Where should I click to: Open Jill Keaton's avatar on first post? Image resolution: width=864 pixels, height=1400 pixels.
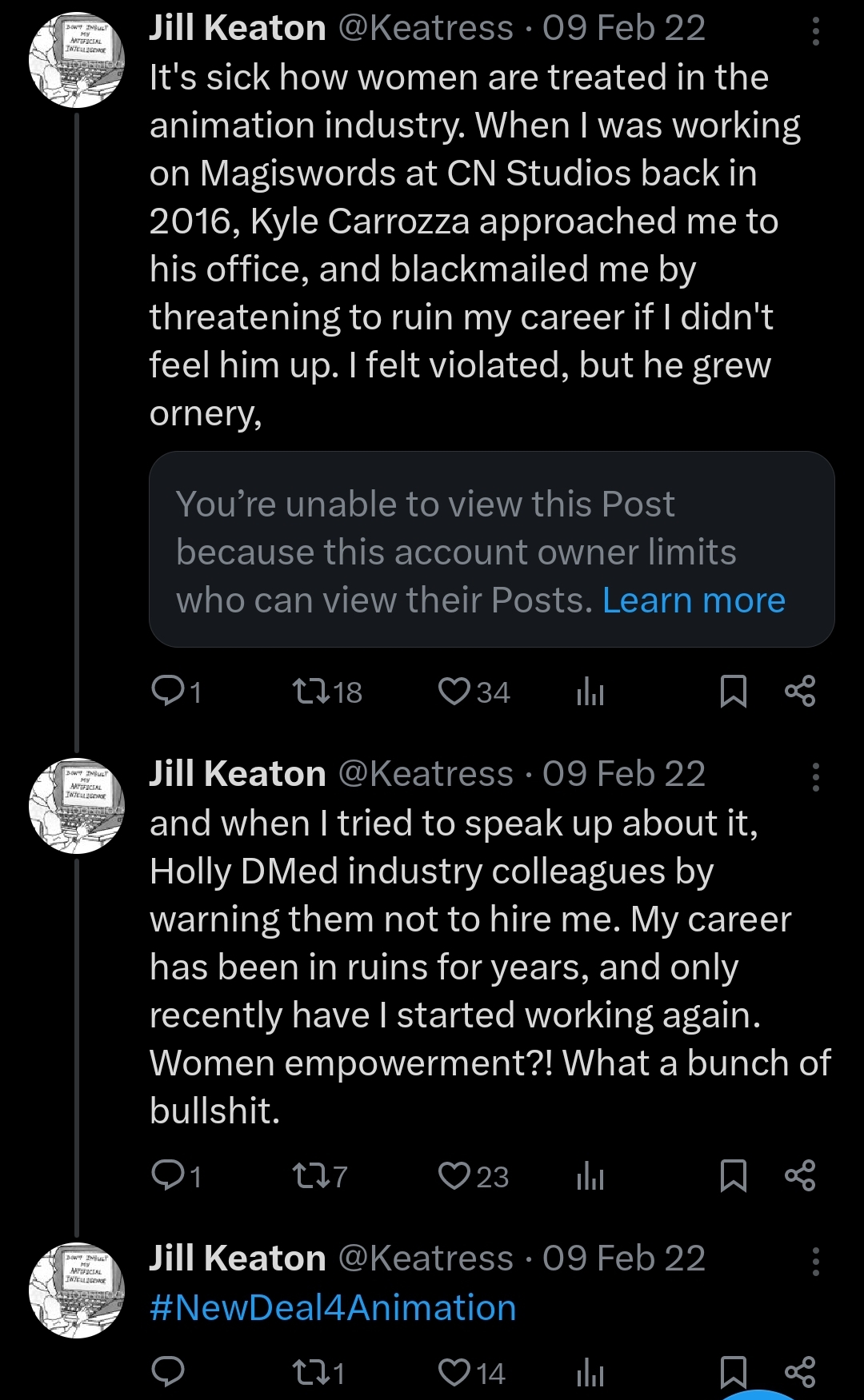pos(77,59)
